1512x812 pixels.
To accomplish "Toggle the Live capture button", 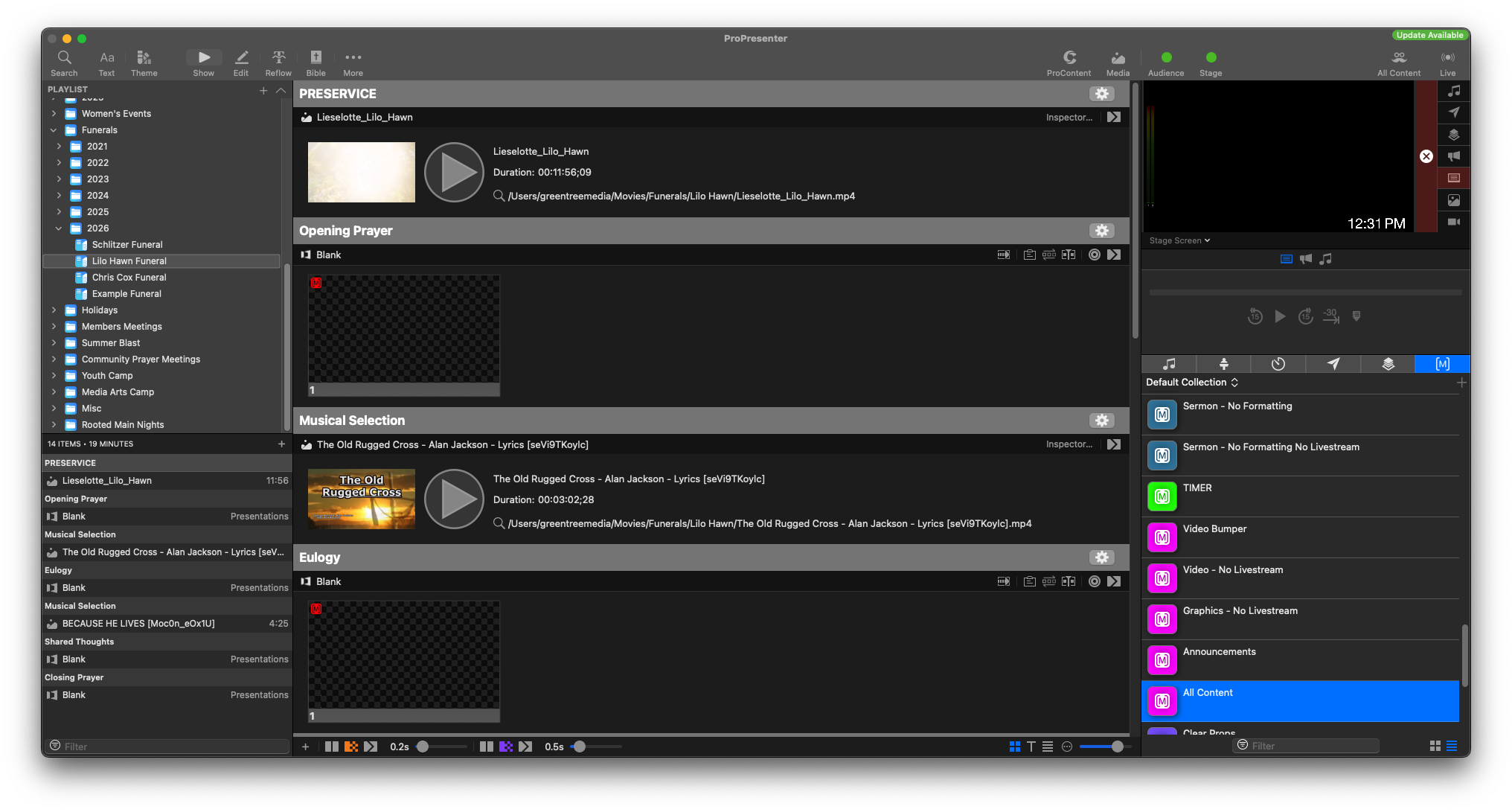I will click(x=1447, y=63).
